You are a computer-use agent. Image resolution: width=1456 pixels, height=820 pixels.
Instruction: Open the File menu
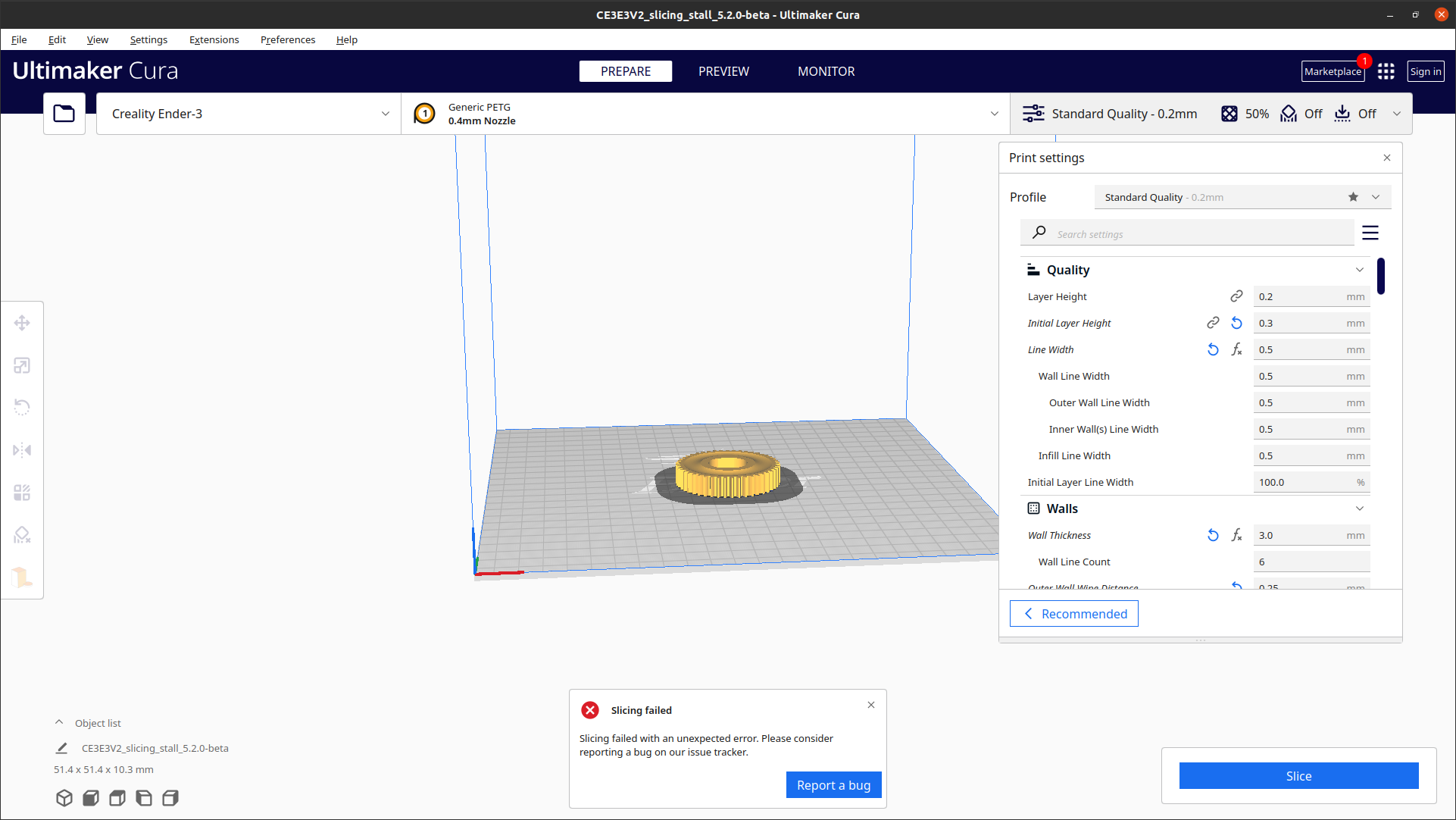19,39
